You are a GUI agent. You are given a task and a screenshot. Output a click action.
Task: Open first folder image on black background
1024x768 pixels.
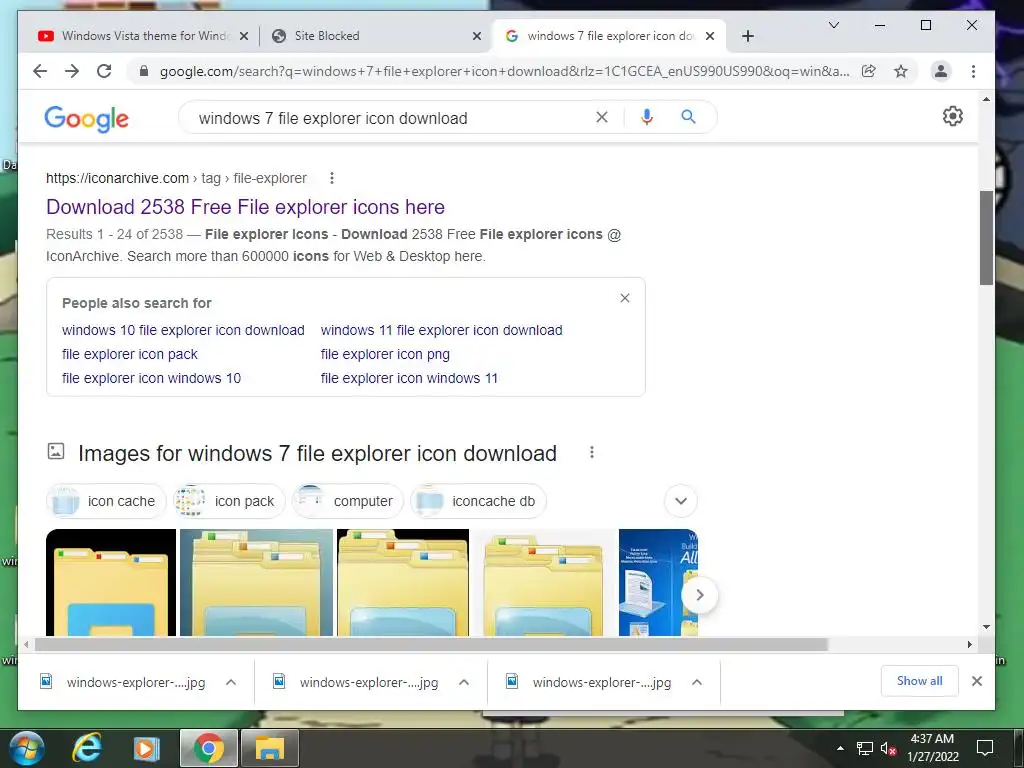[111, 583]
